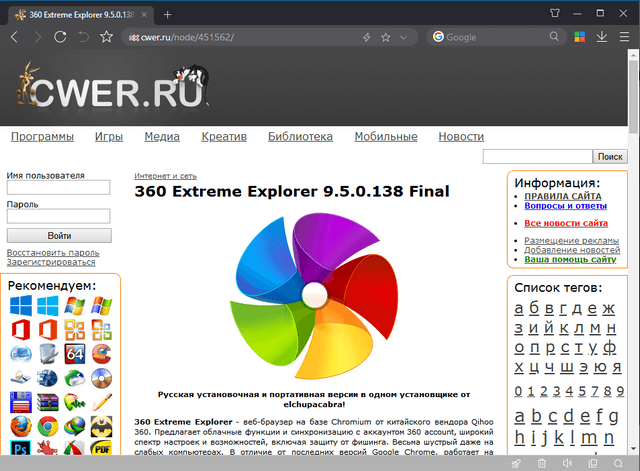
Task: Click the colorful extensions grid icon
Action: click(579, 37)
